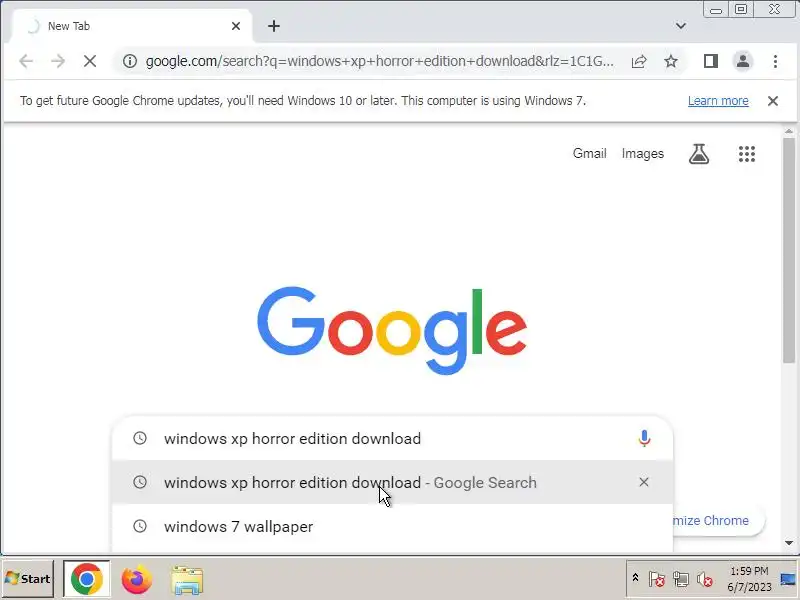Click the voice search microphone icon
The height and width of the screenshot is (600, 800).
[644, 438]
